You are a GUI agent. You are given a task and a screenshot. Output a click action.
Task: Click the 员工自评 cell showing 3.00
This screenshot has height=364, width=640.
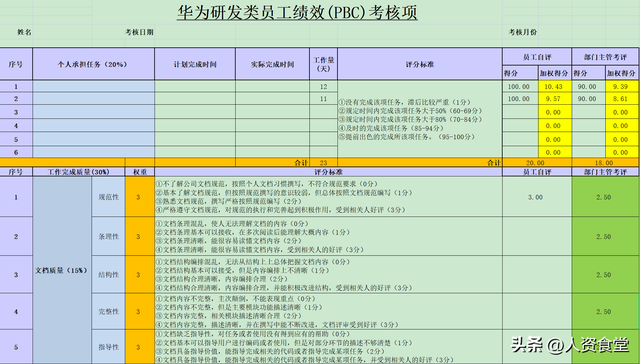(x=537, y=197)
